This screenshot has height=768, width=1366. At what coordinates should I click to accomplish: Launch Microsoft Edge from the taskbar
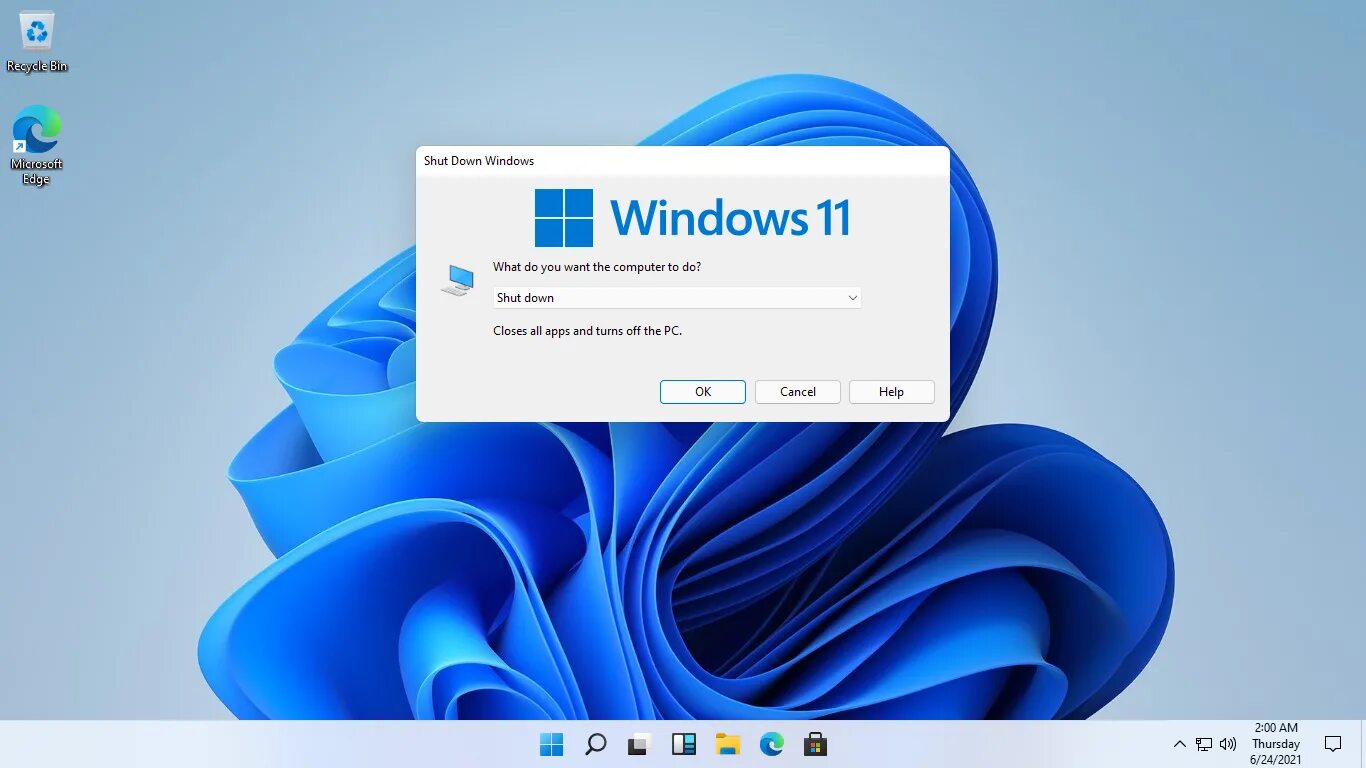[772, 744]
